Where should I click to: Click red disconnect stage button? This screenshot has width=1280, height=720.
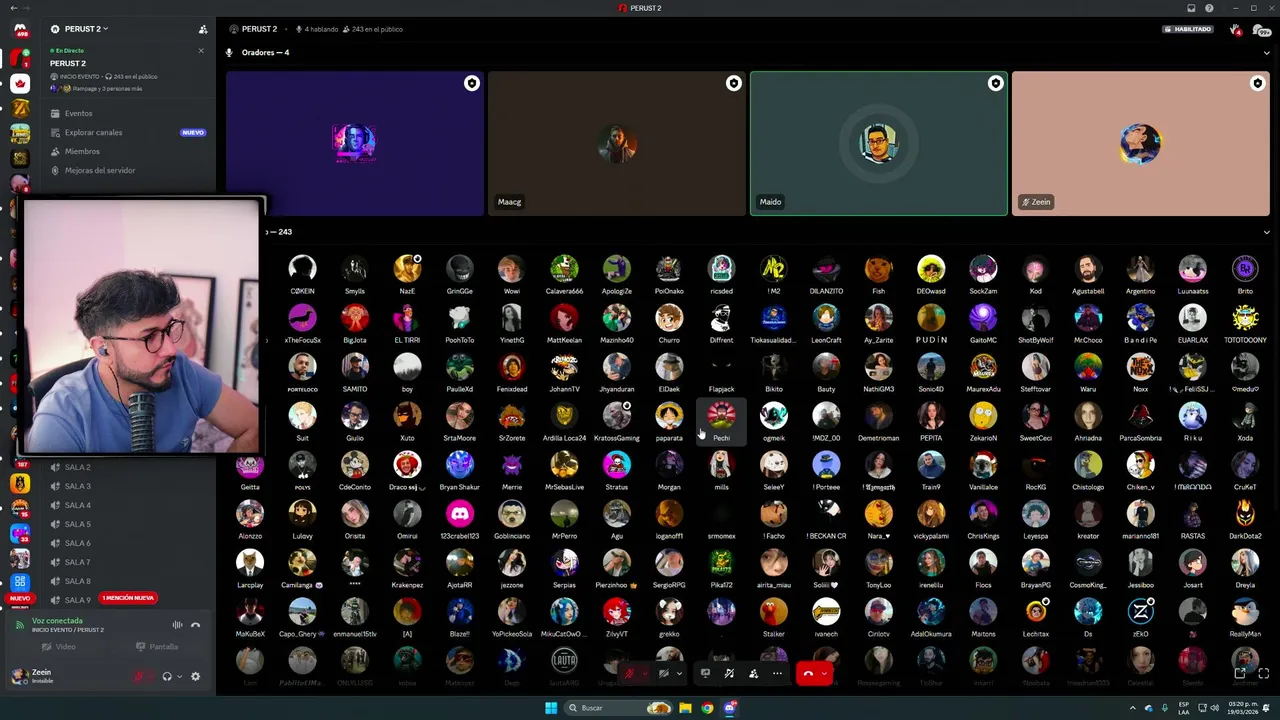click(808, 674)
